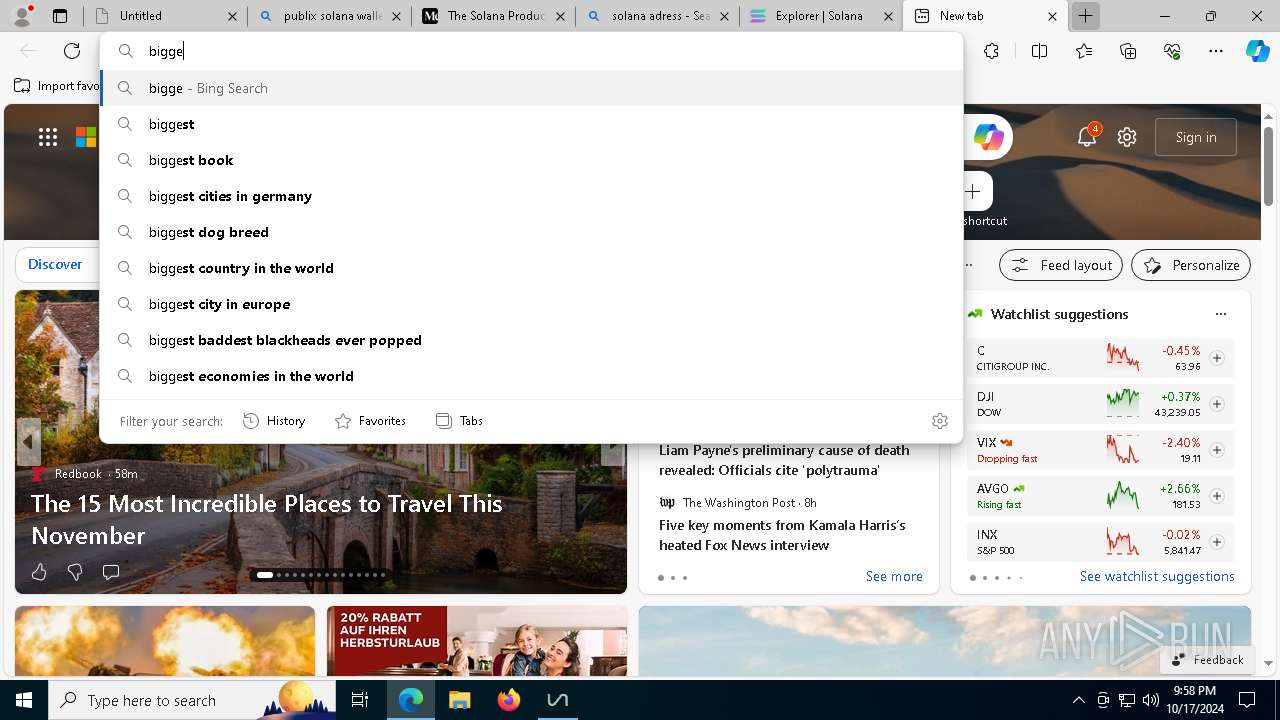Open the app launcher grid icon
The height and width of the screenshot is (720, 1280).
point(48,138)
